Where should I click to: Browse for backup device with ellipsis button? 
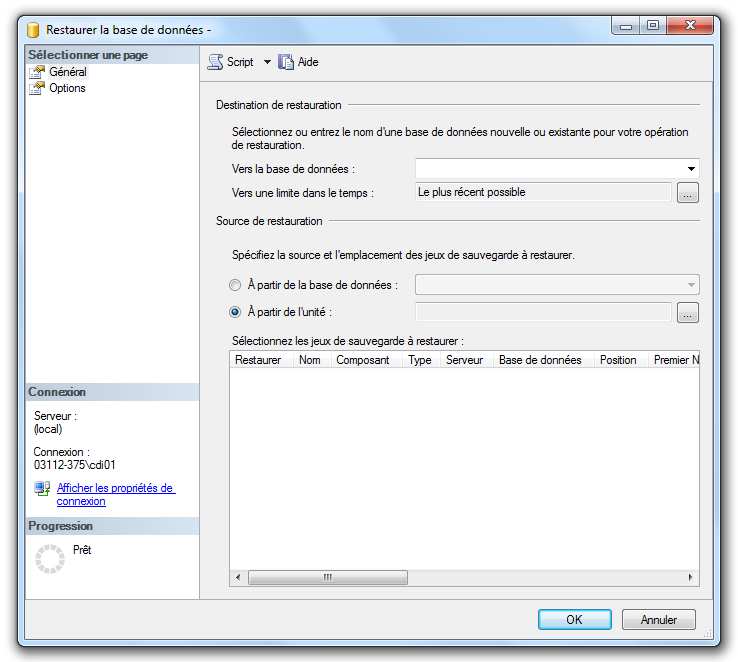point(687,313)
